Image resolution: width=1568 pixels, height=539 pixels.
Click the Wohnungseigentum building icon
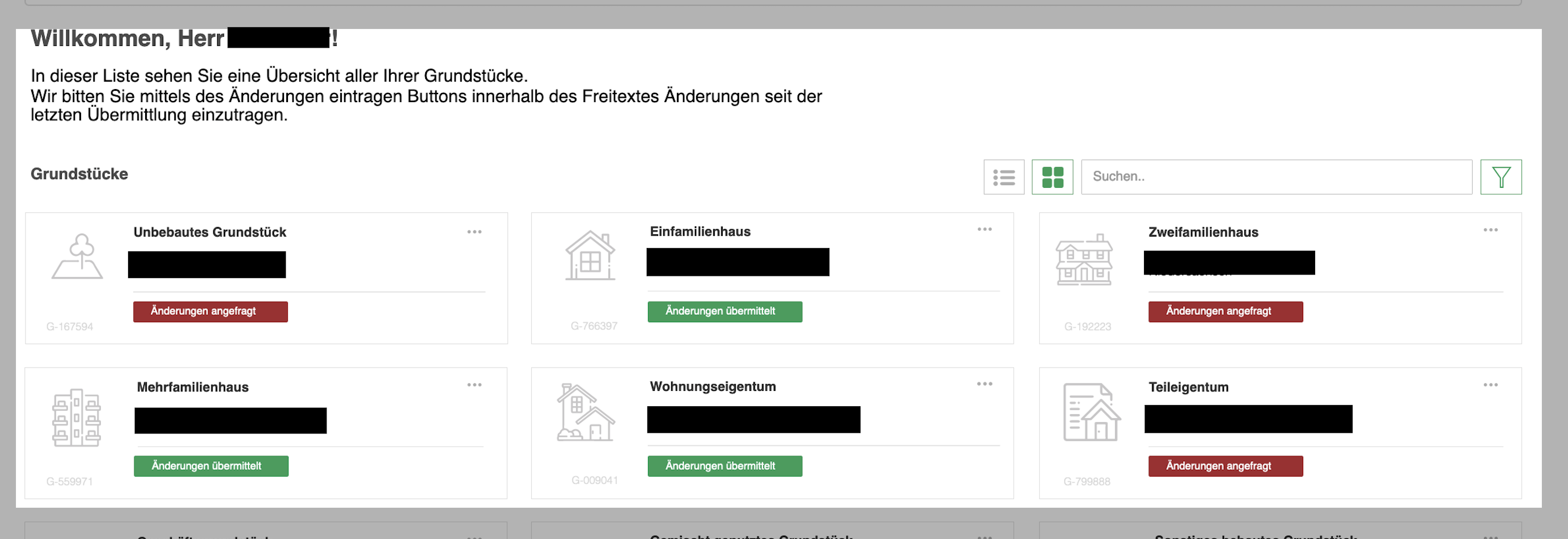(x=586, y=412)
